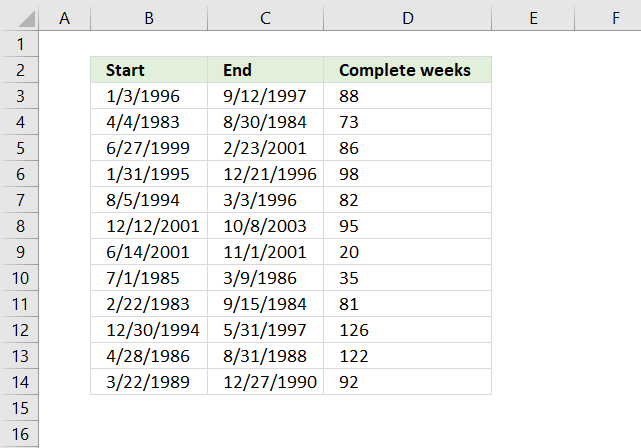Click cell containing 12/27/1990
This screenshot has height=448, width=641.
(x=265, y=382)
